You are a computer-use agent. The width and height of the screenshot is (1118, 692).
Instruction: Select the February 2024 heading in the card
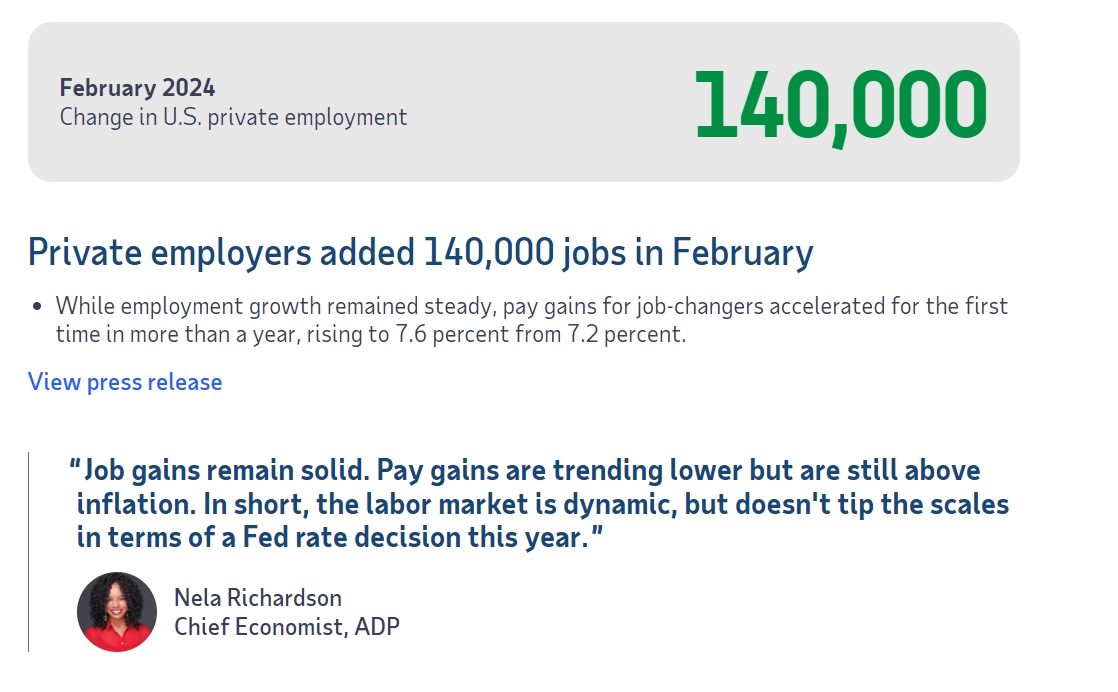coord(137,88)
